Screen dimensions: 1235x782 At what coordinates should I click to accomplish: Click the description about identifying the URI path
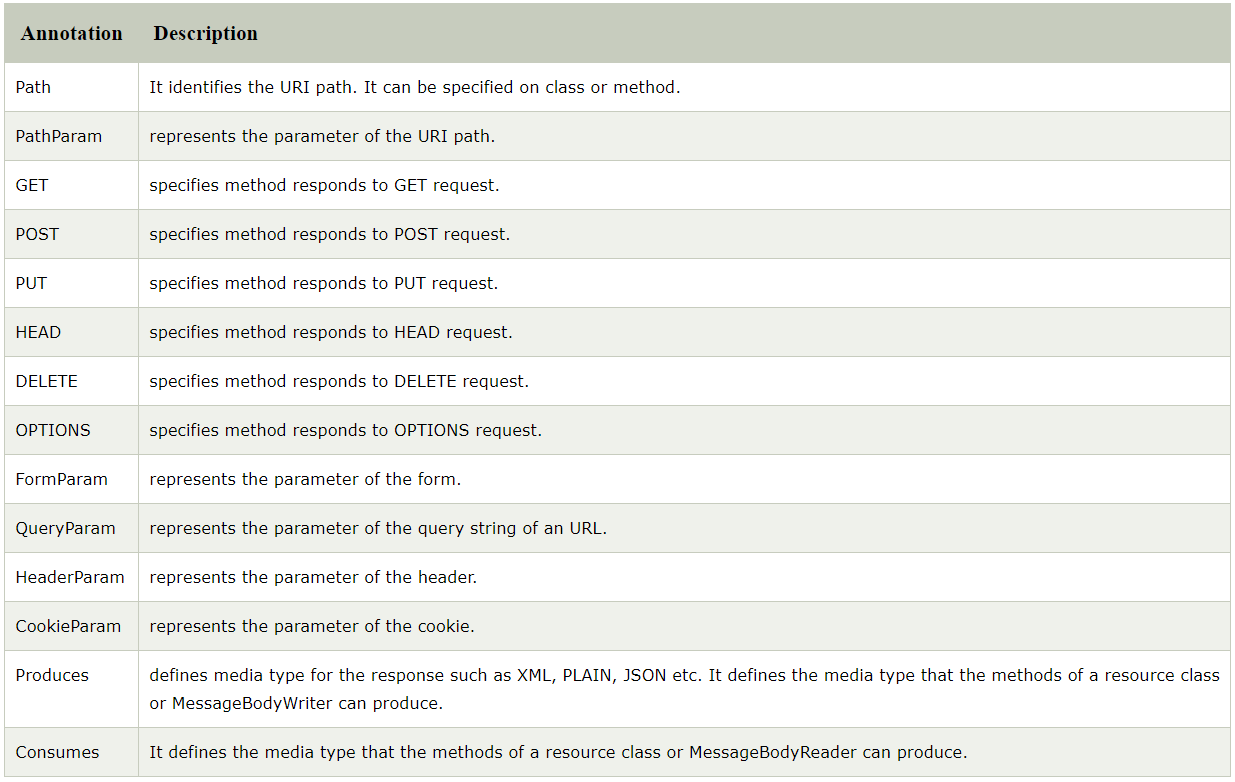(x=414, y=87)
